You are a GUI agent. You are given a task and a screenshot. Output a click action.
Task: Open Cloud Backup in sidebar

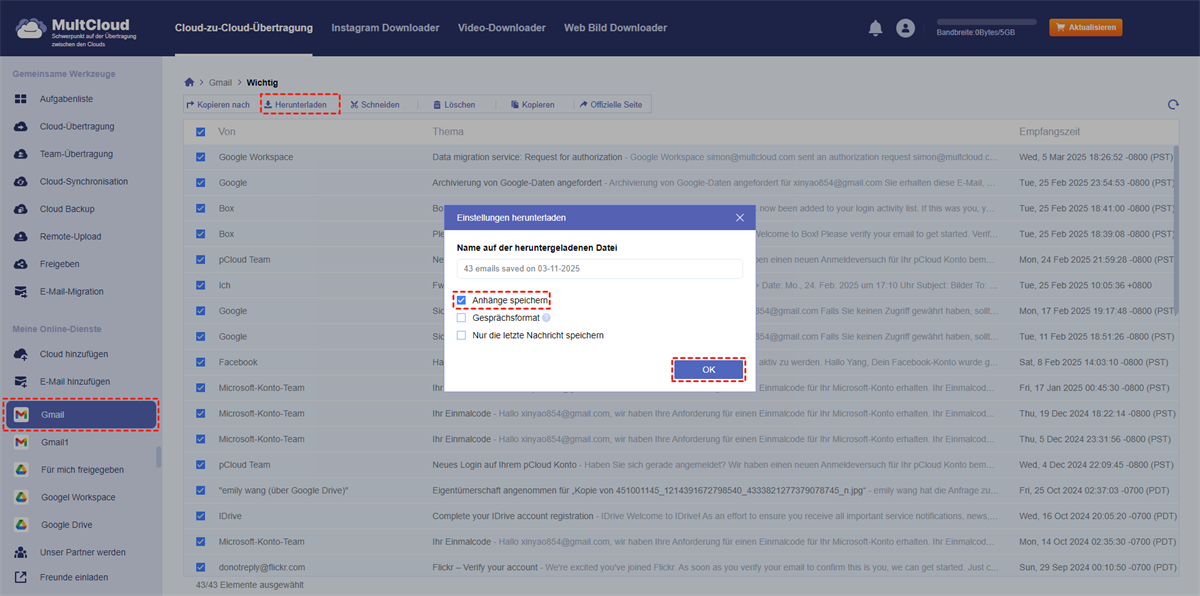click(67, 209)
